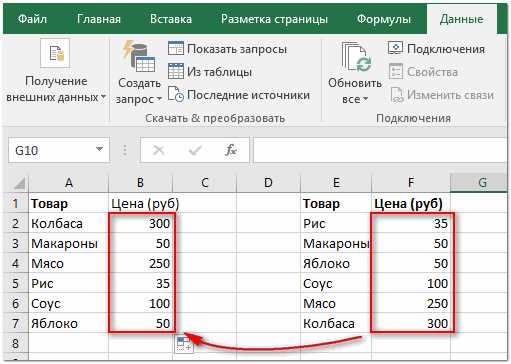Select column C header
This screenshot has height=364, width=511.
205,183
